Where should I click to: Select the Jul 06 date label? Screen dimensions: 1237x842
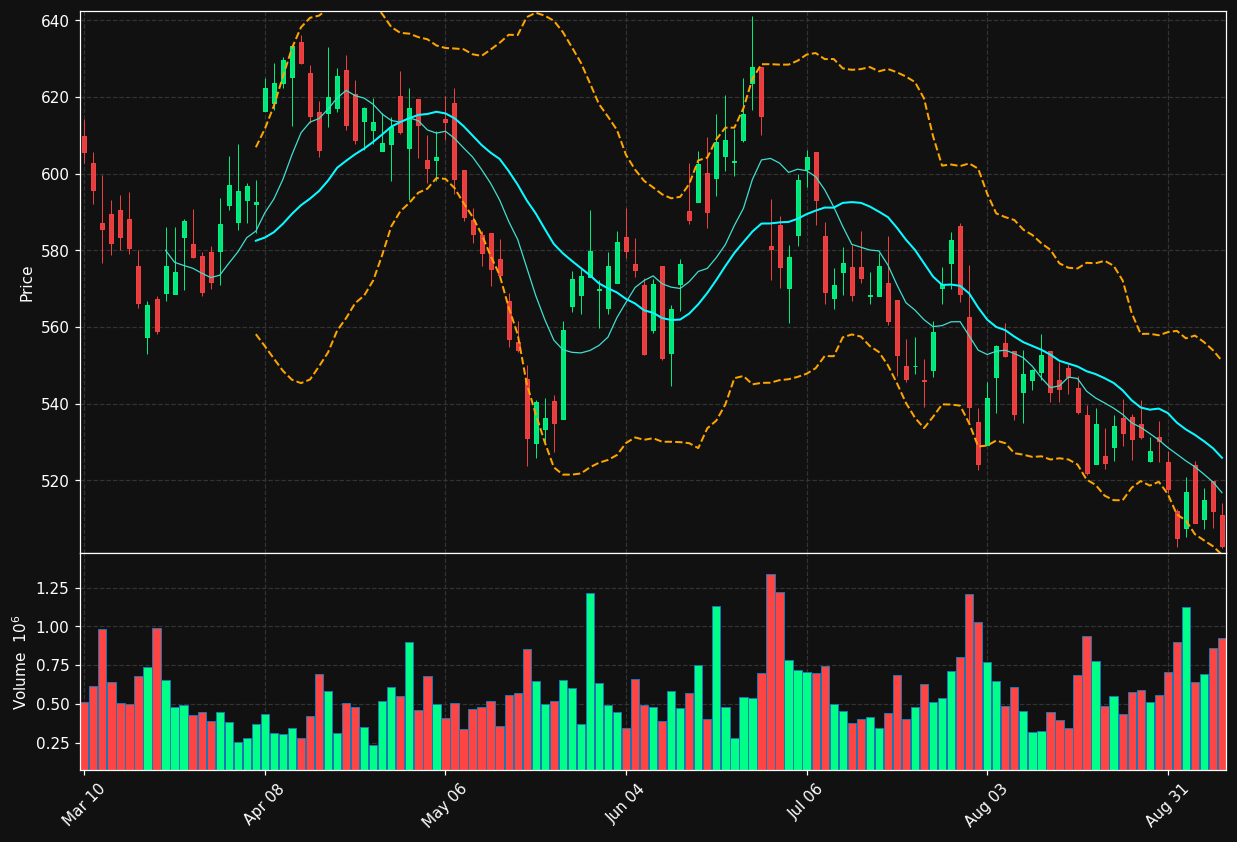coord(807,803)
